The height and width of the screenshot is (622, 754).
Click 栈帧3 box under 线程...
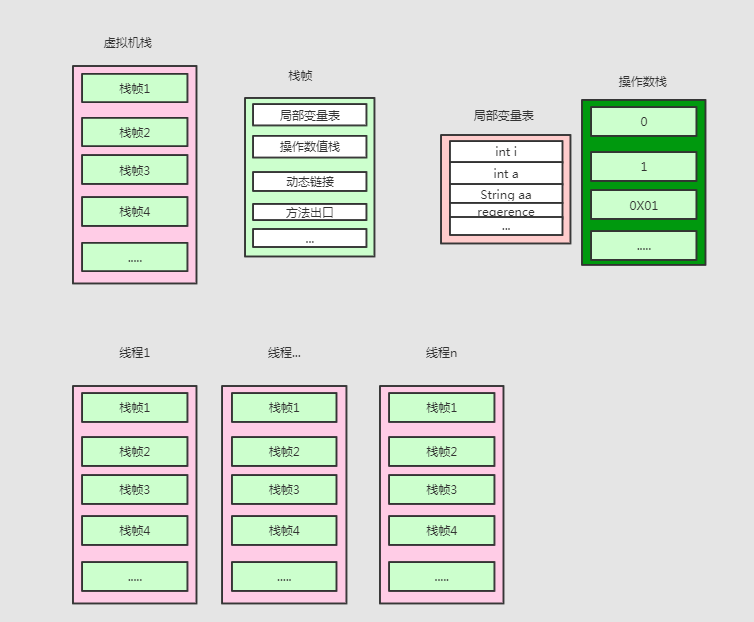(x=284, y=490)
